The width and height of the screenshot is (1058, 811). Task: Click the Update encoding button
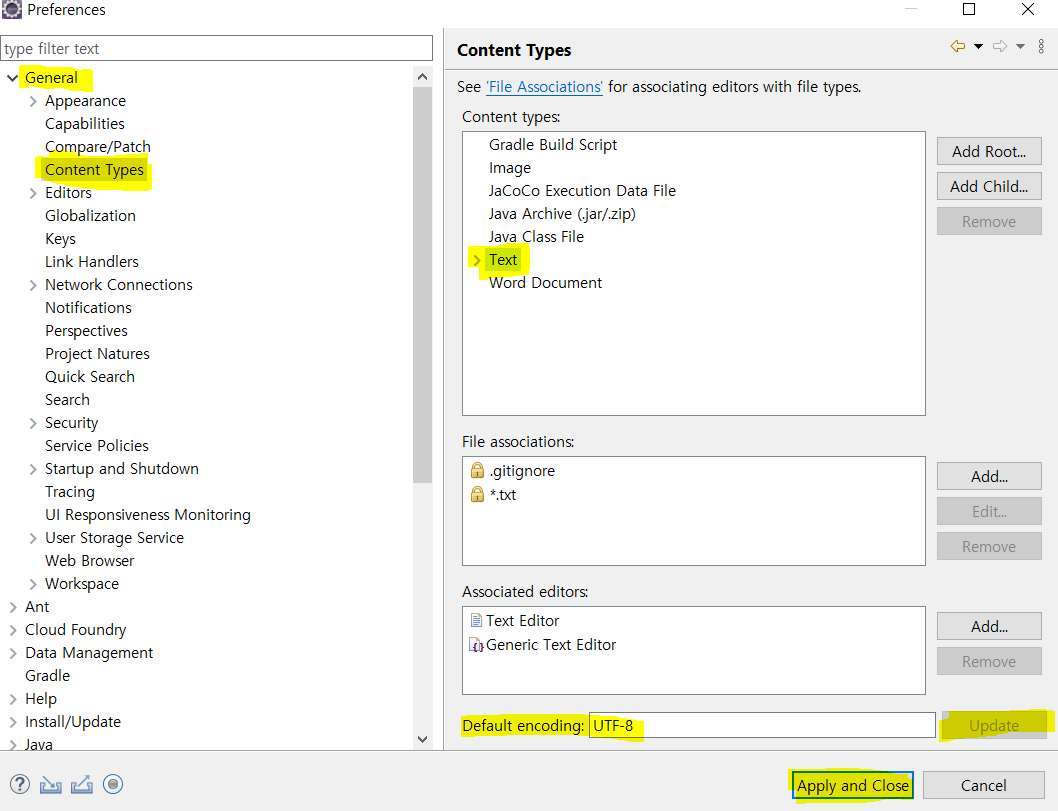(994, 725)
